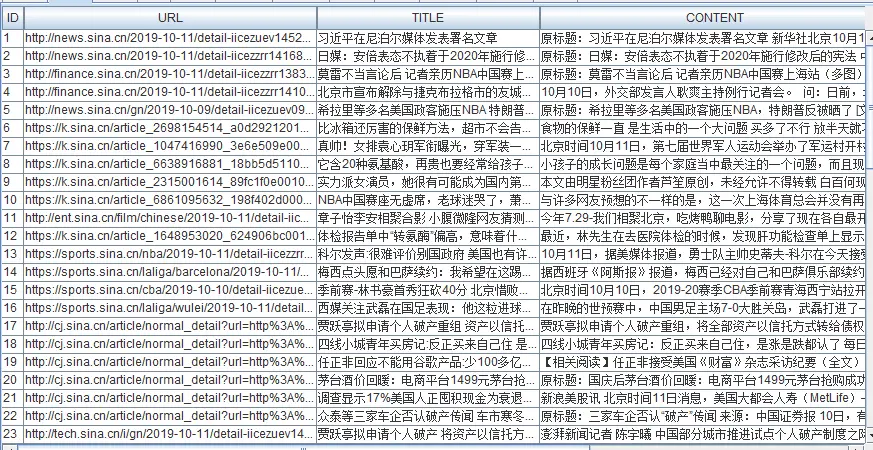The height and width of the screenshot is (450, 873).
Task: Click the ID column header
Action: 12,18
